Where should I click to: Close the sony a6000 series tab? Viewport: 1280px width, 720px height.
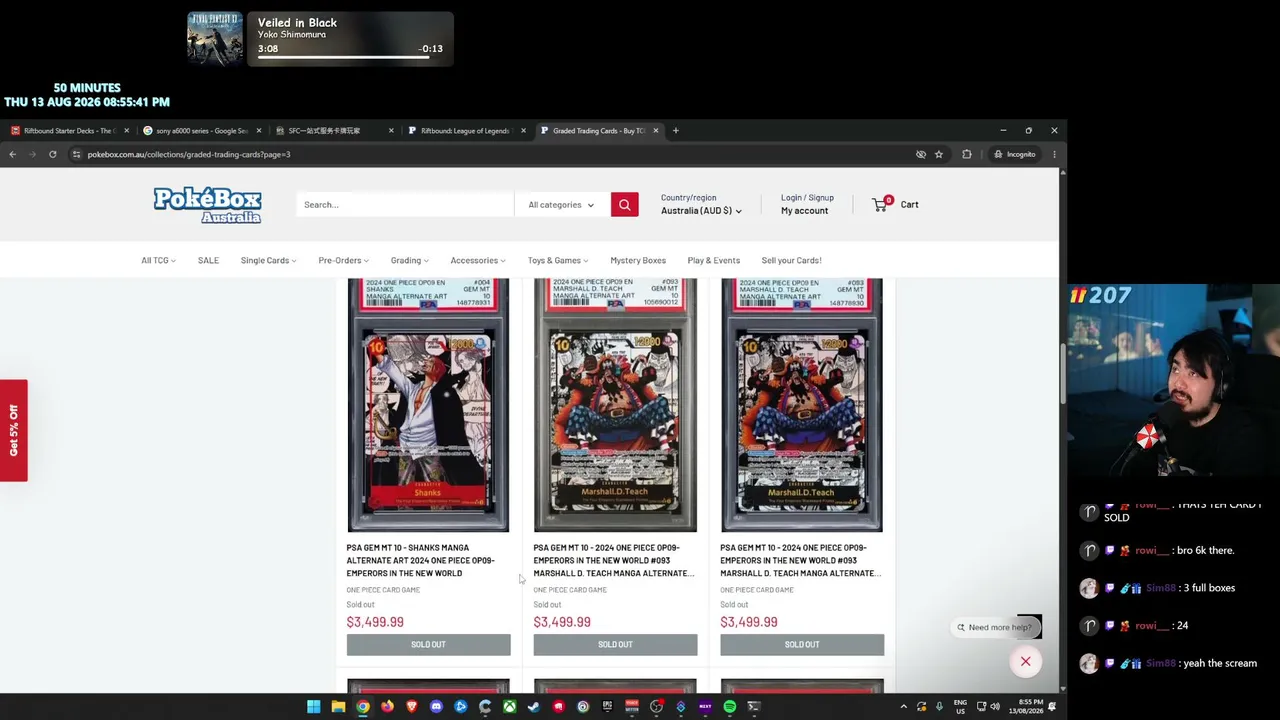pos(259,130)
